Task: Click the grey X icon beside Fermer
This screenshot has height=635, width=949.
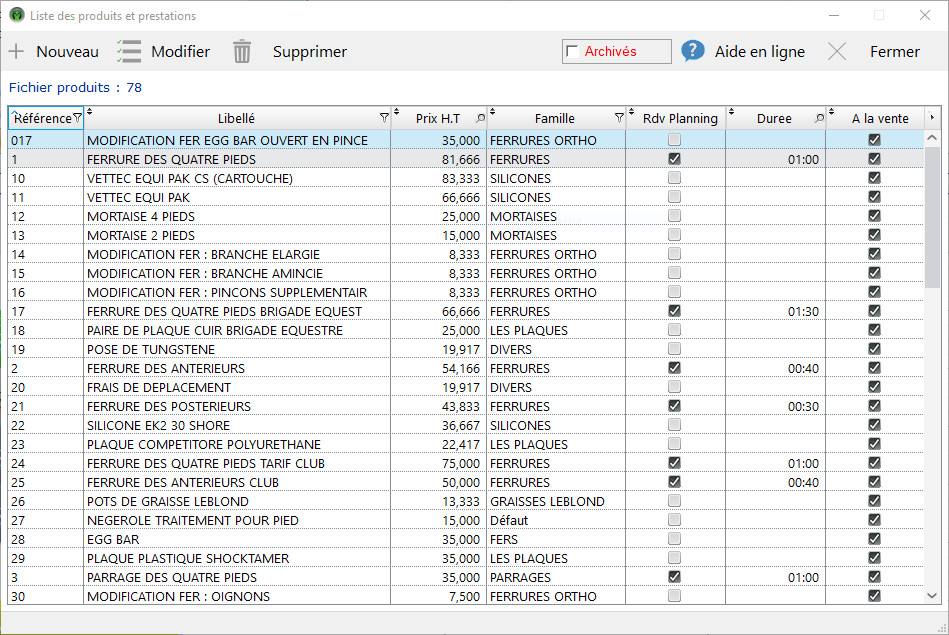Action: click(x=837, y=51)
